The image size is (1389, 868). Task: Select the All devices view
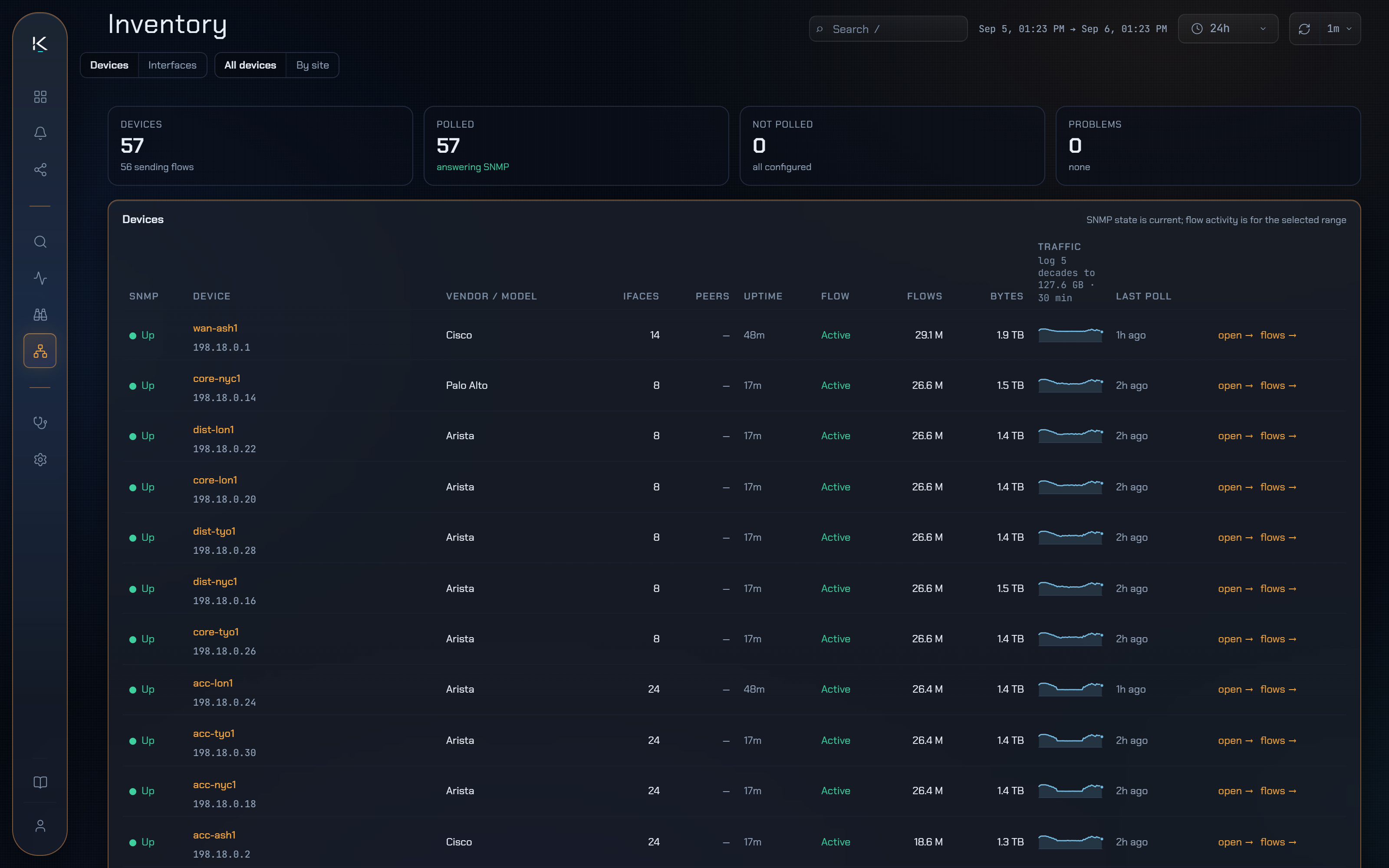coord(250,65)
